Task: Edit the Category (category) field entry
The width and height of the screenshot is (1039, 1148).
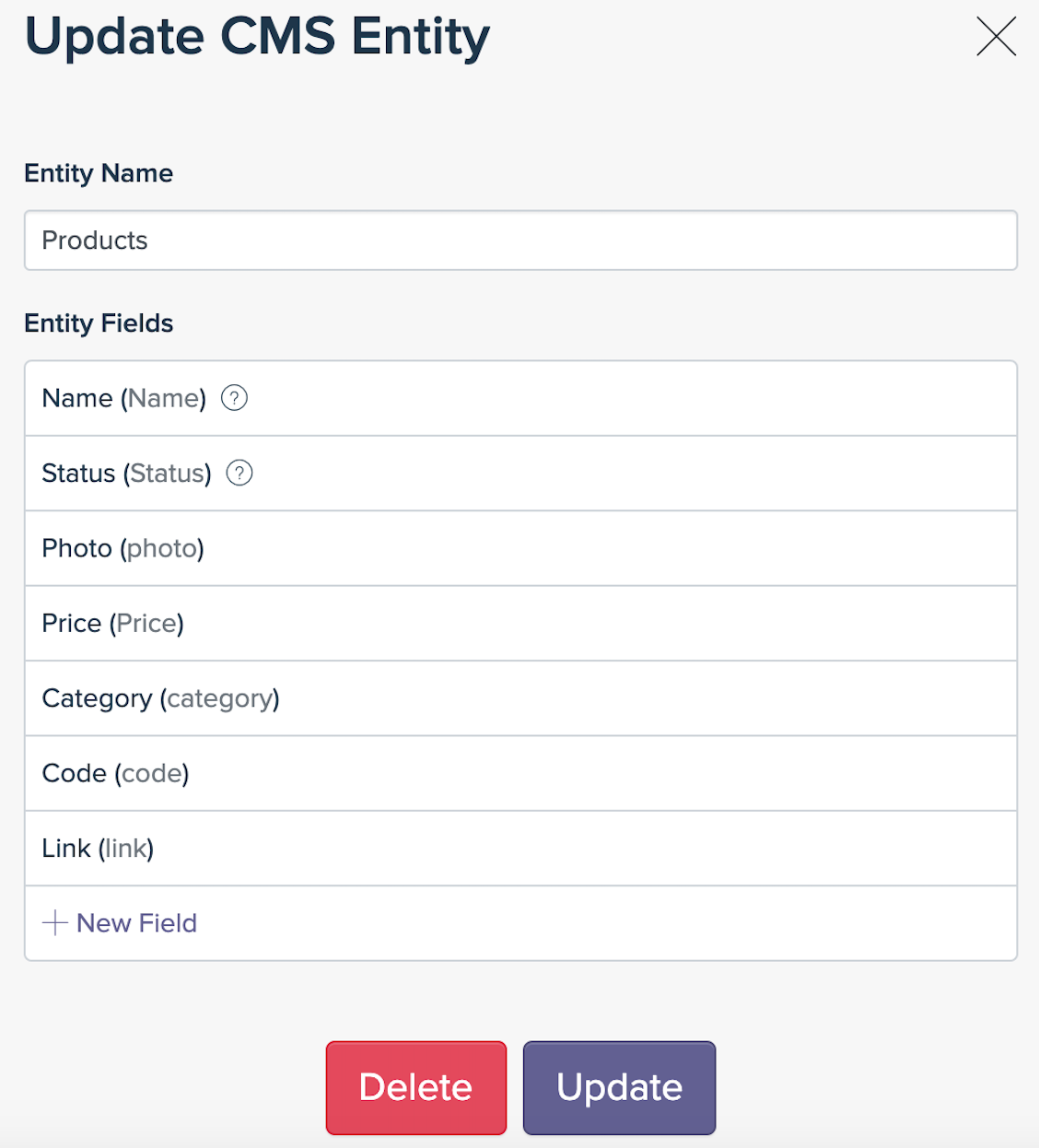Action: 520,698
